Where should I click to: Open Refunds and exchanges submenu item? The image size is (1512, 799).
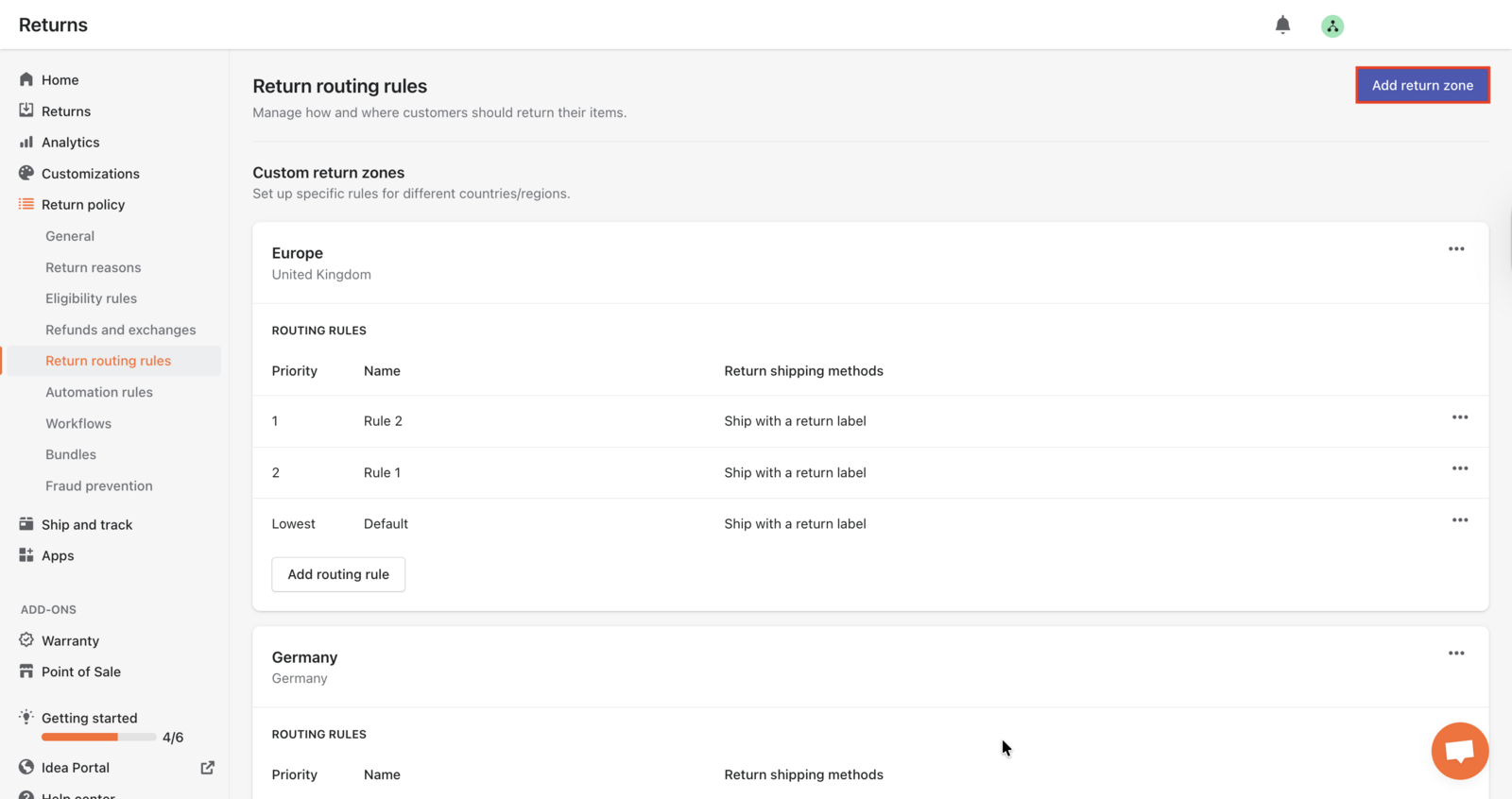[121, 330]
